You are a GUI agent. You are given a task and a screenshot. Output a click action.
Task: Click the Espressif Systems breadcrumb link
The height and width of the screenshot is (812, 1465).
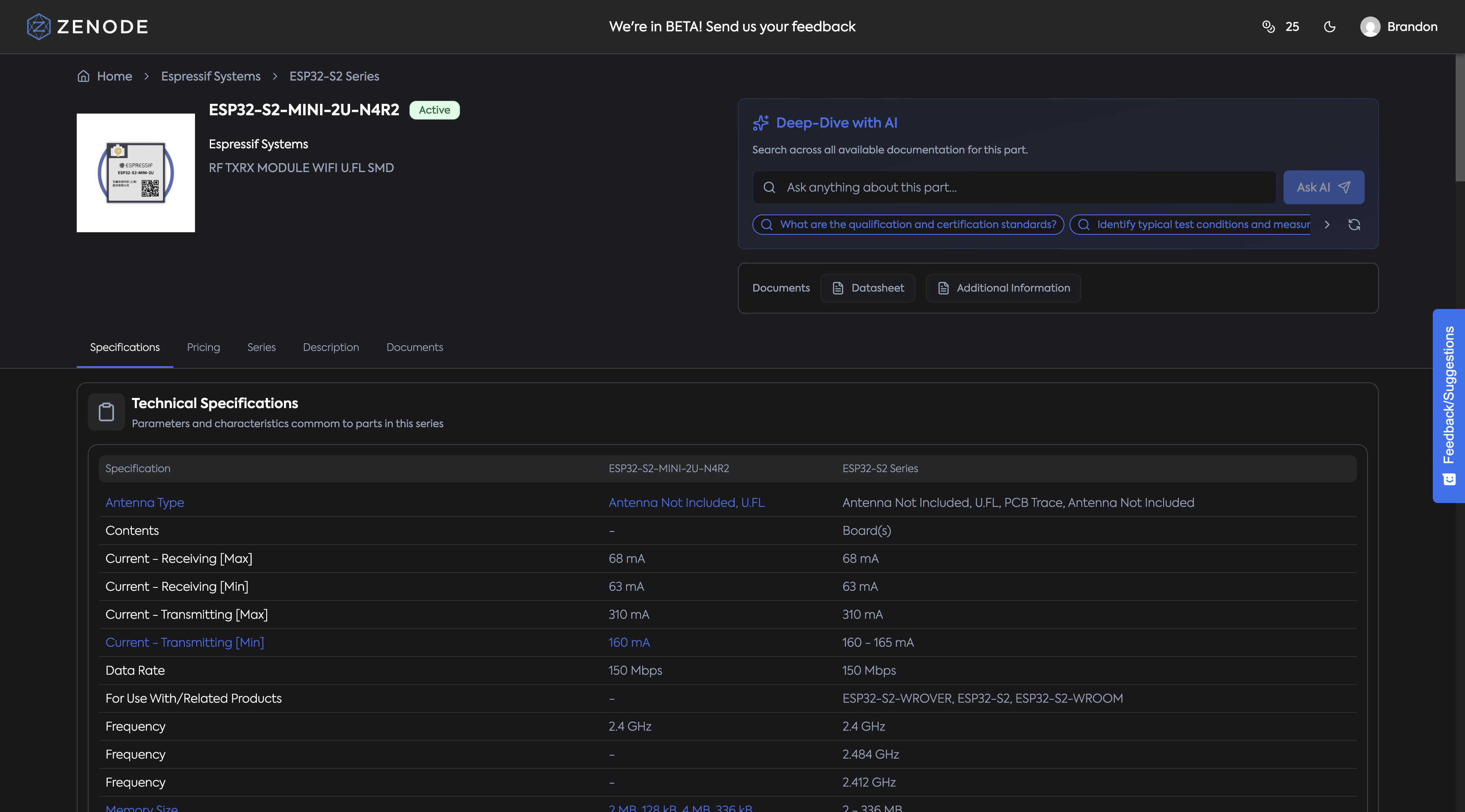tap(210, 76)
